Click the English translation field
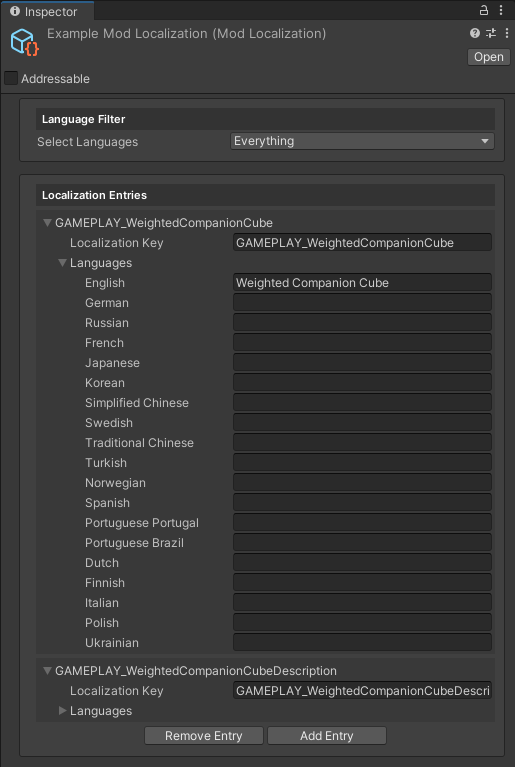 [362, 283]
